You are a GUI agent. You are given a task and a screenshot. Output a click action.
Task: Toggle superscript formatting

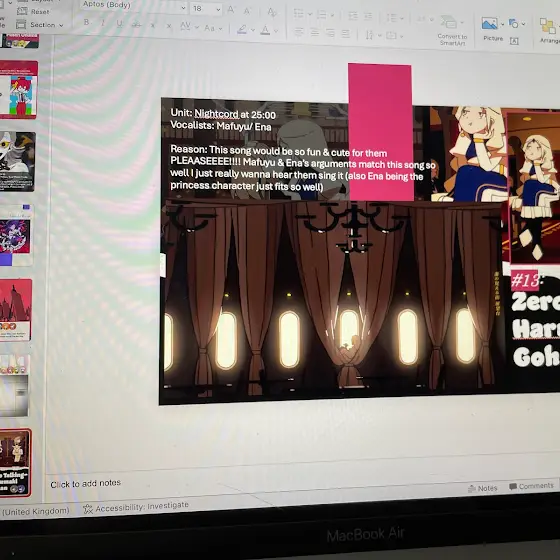152,25
